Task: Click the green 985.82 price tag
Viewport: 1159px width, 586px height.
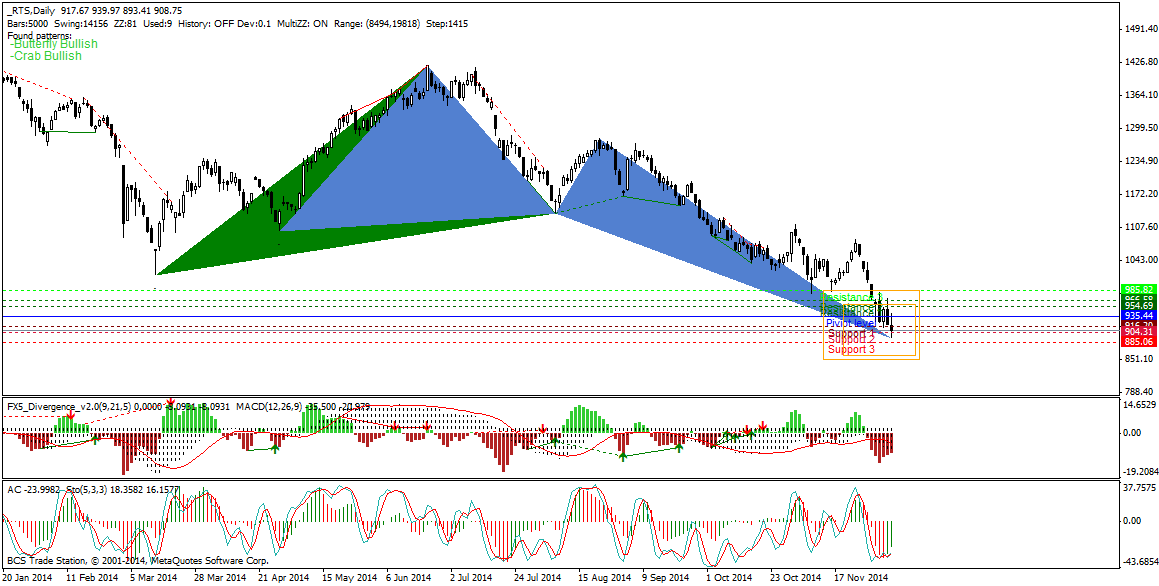Action: coord(1138,289)
